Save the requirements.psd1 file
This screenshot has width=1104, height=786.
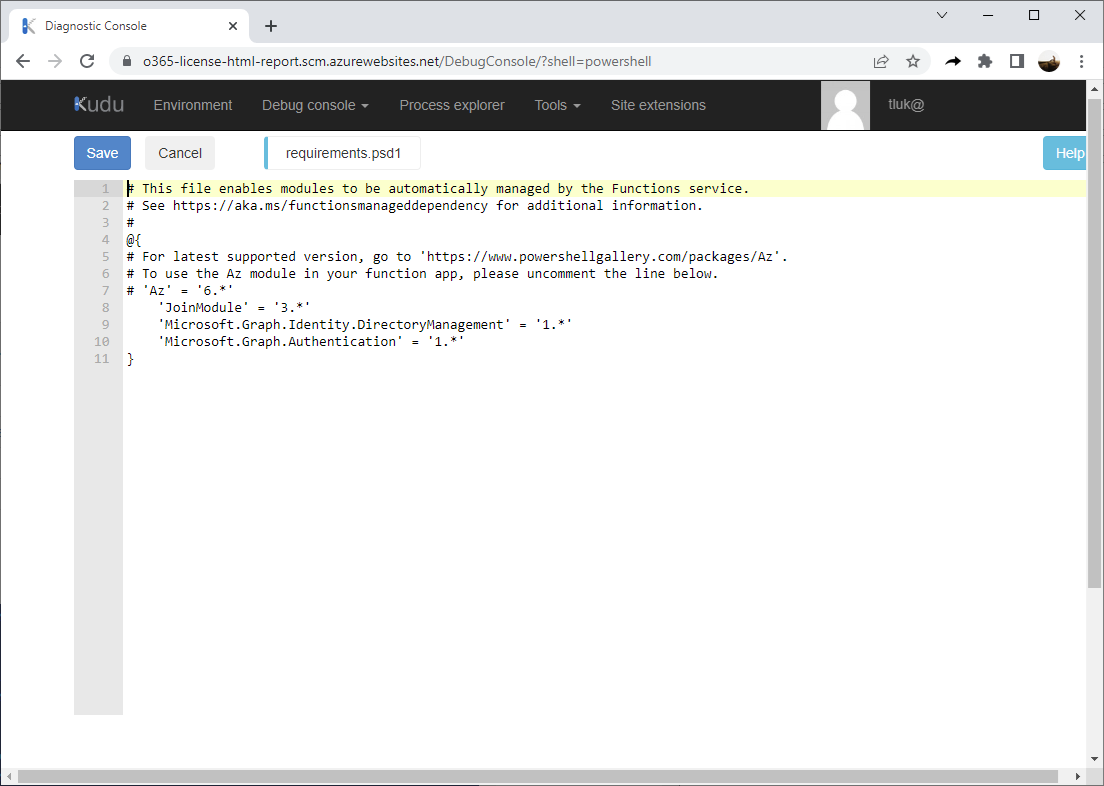tap(102, 153)
